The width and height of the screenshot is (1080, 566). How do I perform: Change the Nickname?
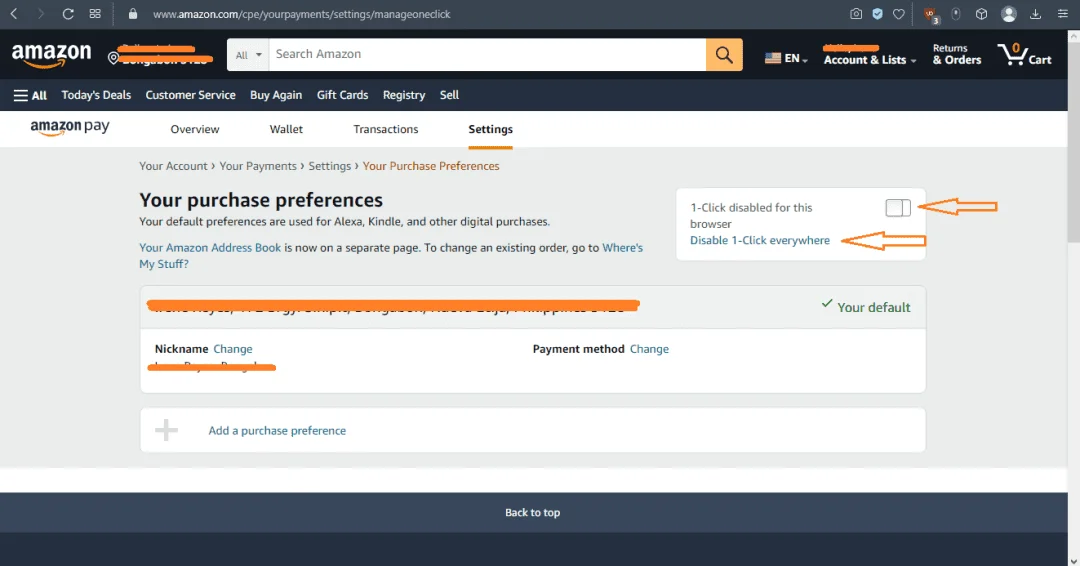(233, 349)
